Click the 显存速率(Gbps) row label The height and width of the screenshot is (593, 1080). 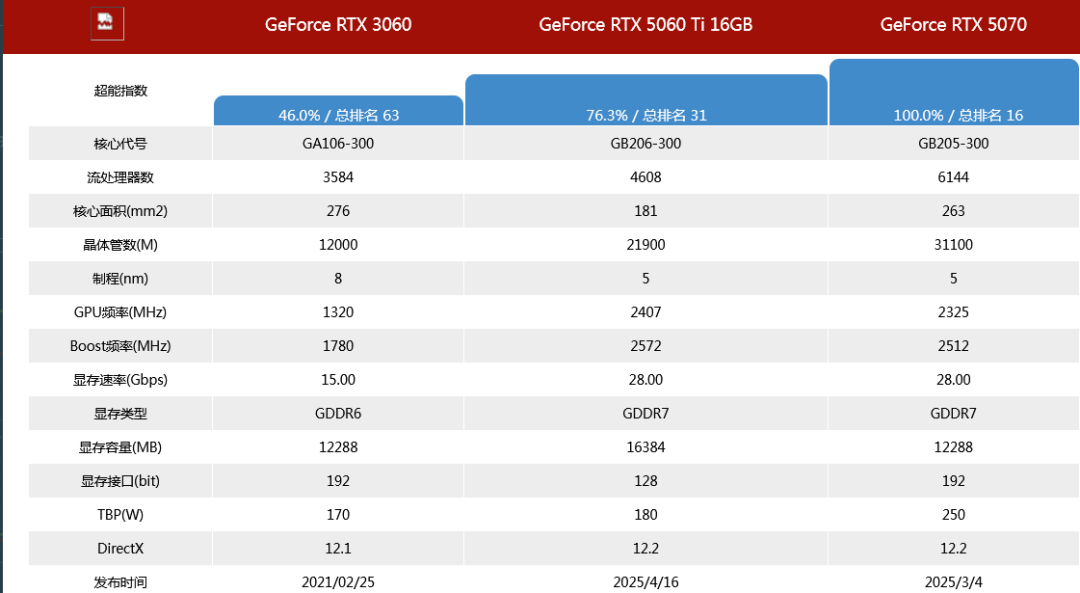pyautogui.click(x=121, y=380)
